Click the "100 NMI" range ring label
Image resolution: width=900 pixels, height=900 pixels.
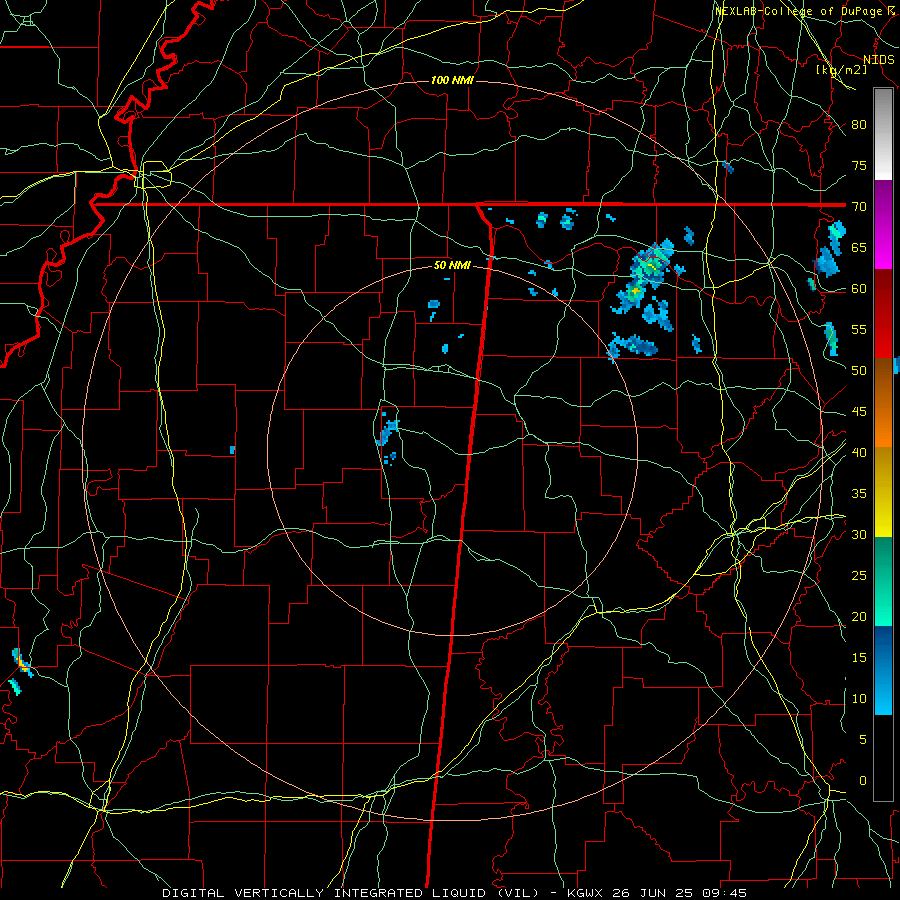tap(452, 80)
